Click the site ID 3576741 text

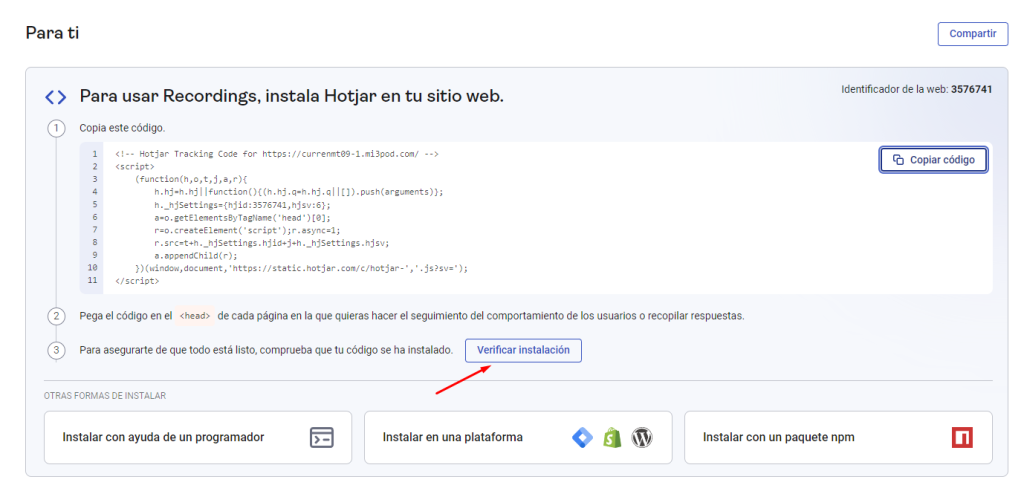point(972,89)
